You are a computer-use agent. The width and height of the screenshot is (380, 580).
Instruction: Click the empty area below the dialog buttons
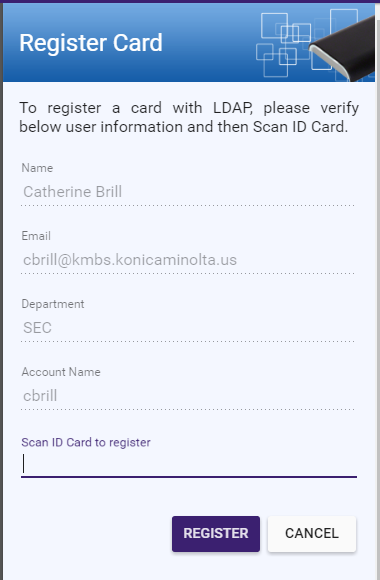pyautogui.click(x=189, y=567)
